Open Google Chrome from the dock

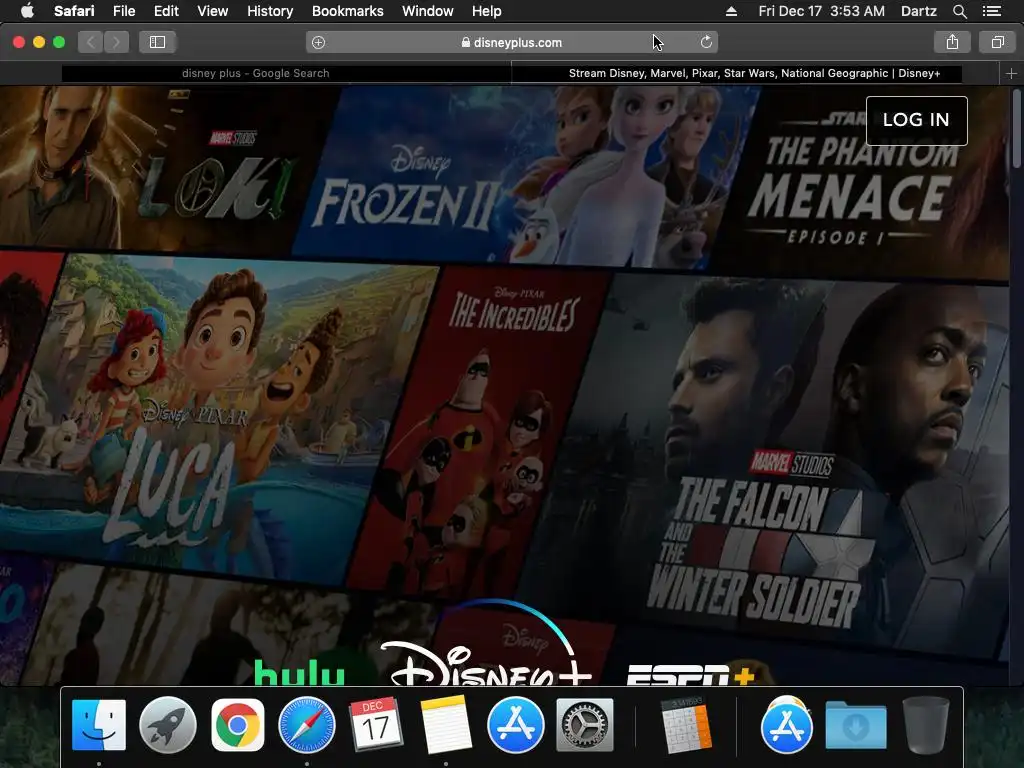click(x=238, y=725)
